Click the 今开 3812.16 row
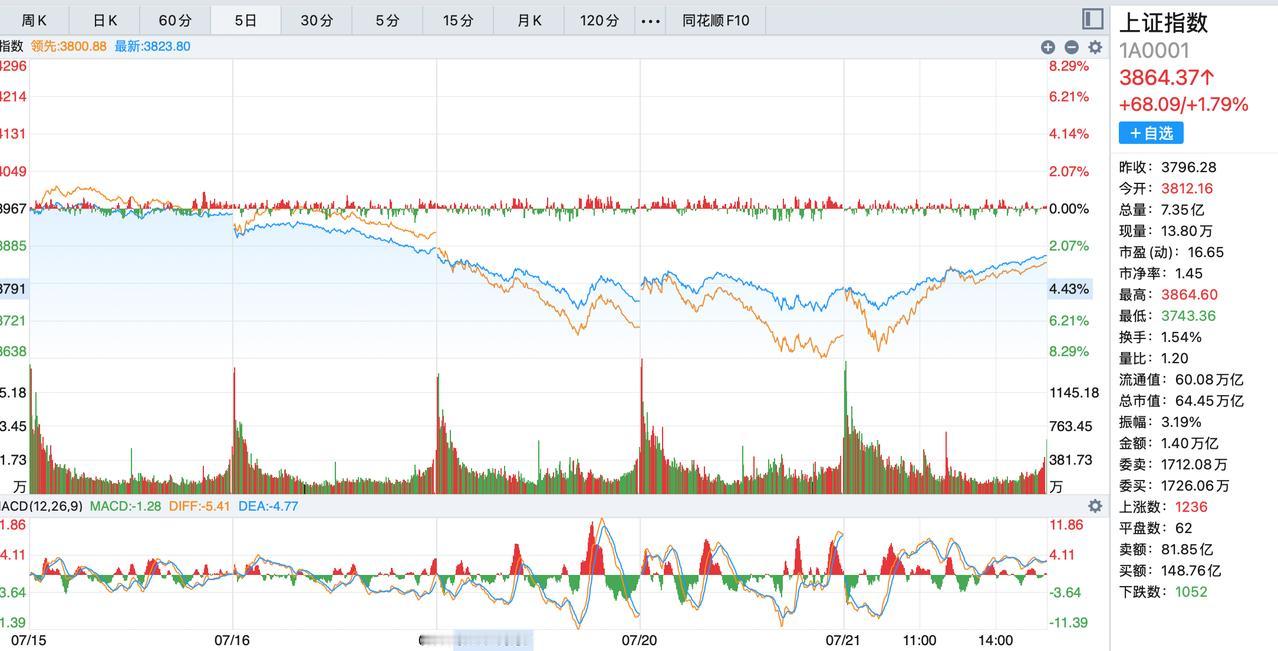 click(1166, 188)
